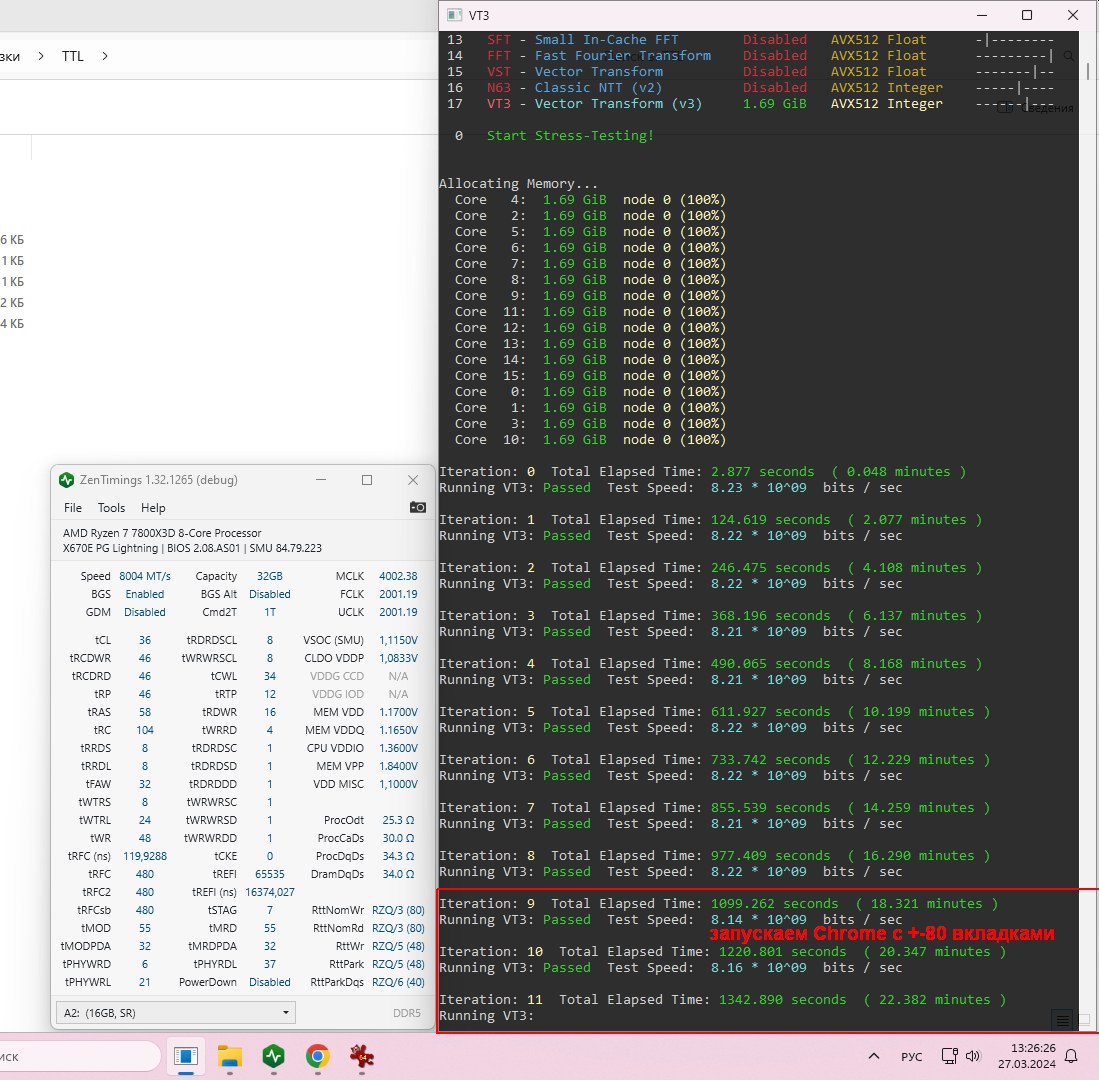Open File Explorer from the taskbar
This screenshot has height=1080, width=1099.
(x=230, y=1056)
